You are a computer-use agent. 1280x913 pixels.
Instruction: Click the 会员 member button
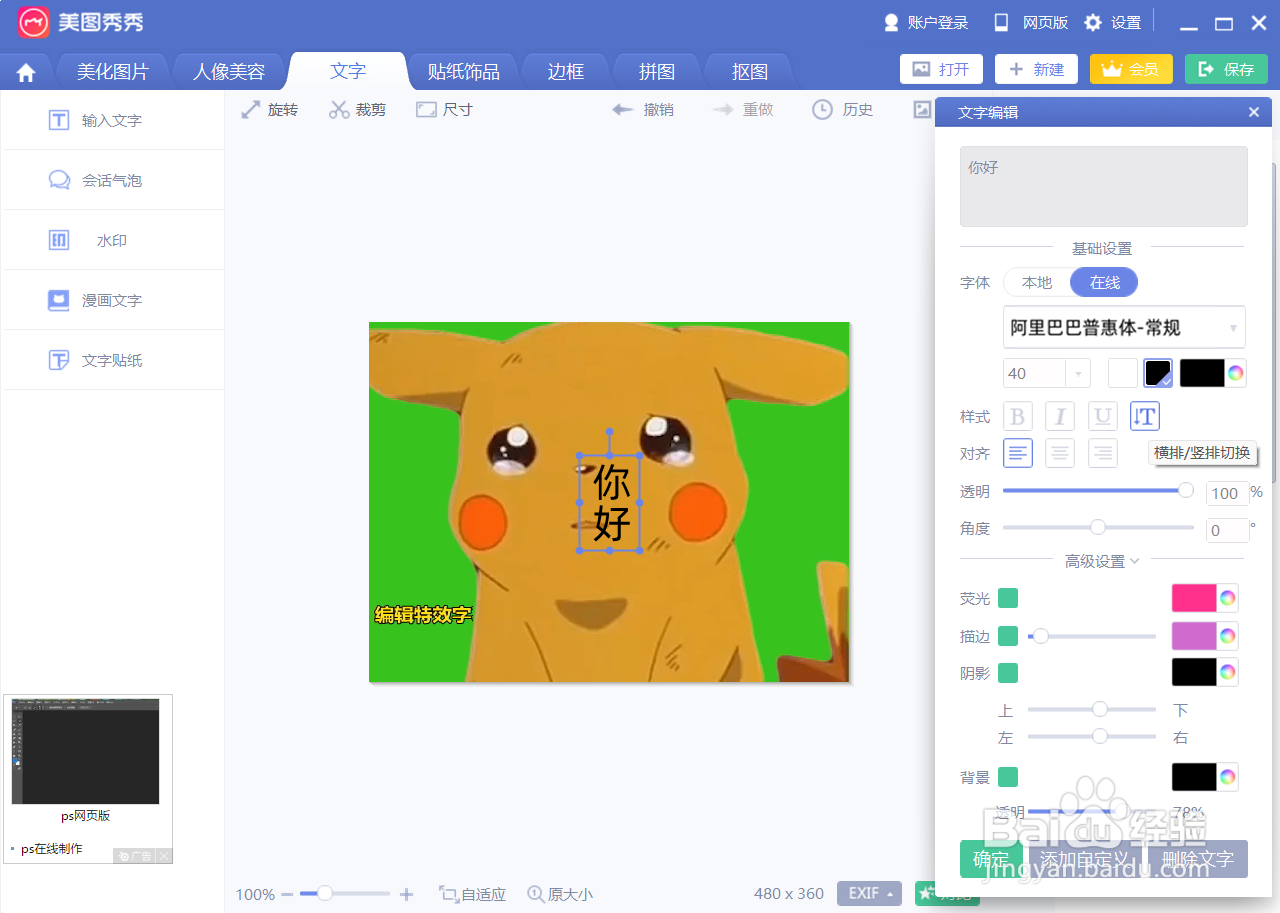click(1131, 69)
